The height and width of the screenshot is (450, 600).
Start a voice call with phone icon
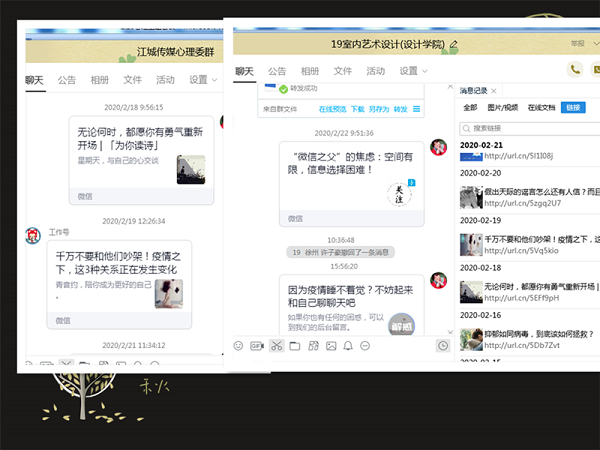point(575,70)
